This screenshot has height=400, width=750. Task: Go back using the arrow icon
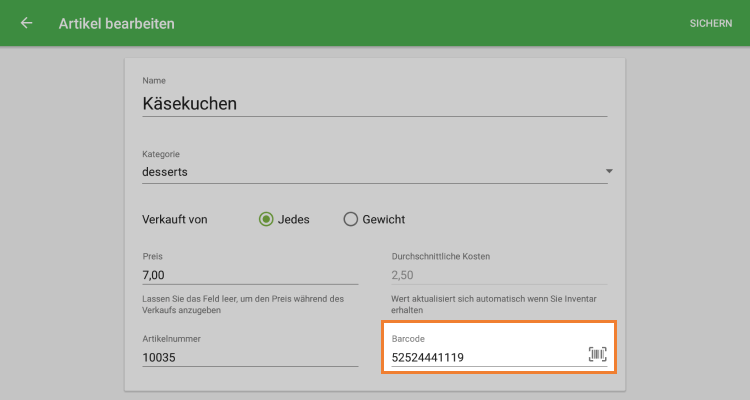[x=27, y=23]
